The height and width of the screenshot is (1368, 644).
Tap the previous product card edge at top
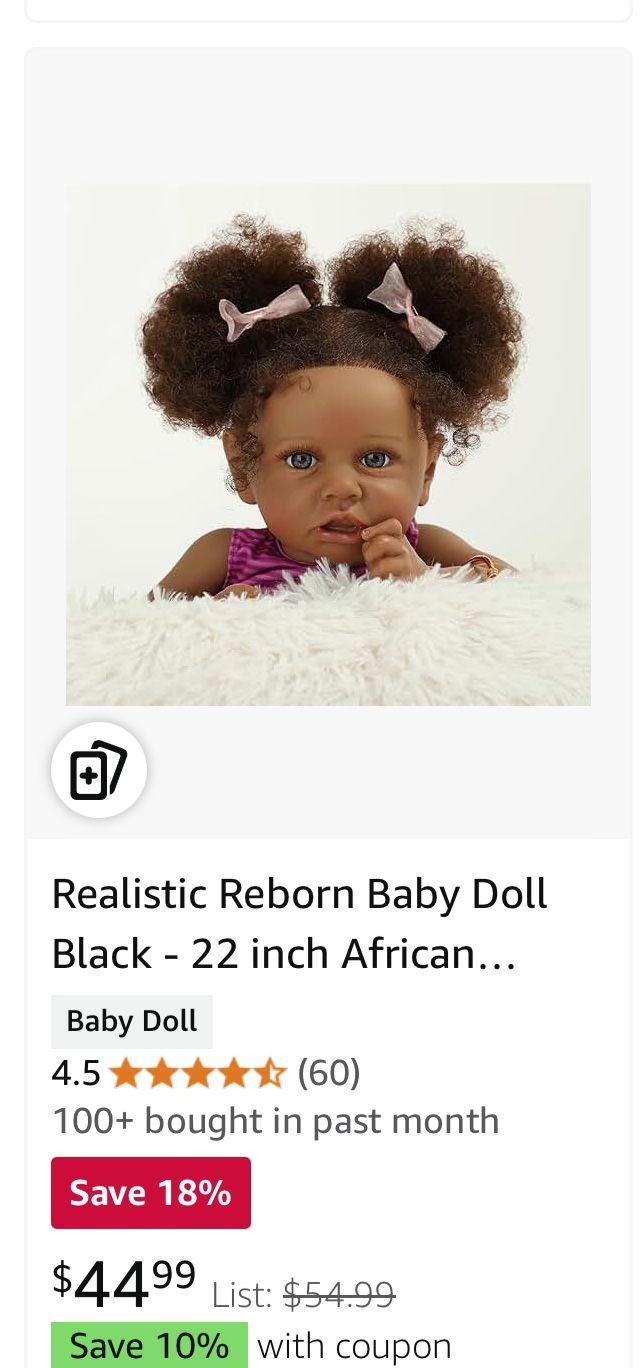click(x=328, y=10)
